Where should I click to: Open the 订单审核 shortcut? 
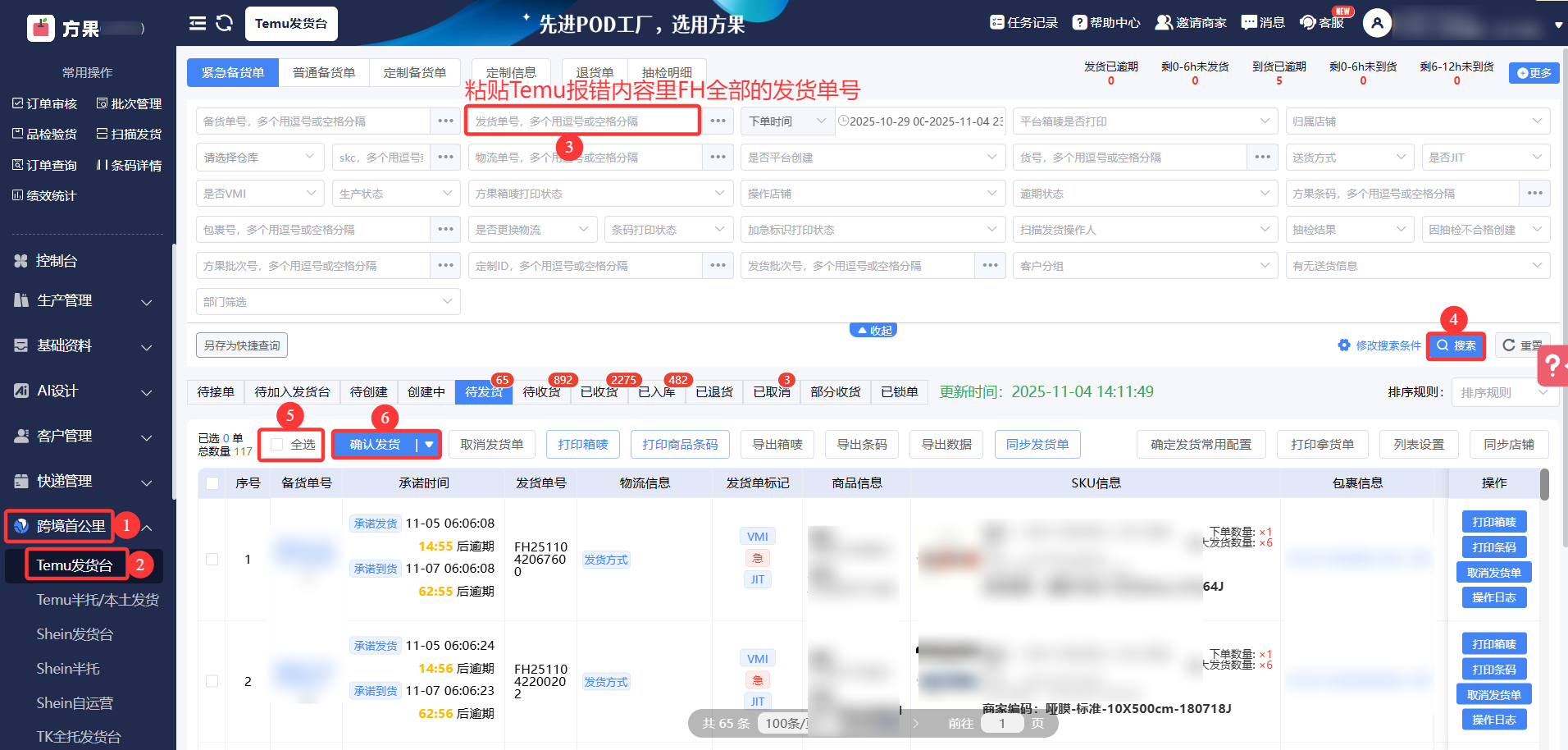[44, 103]
